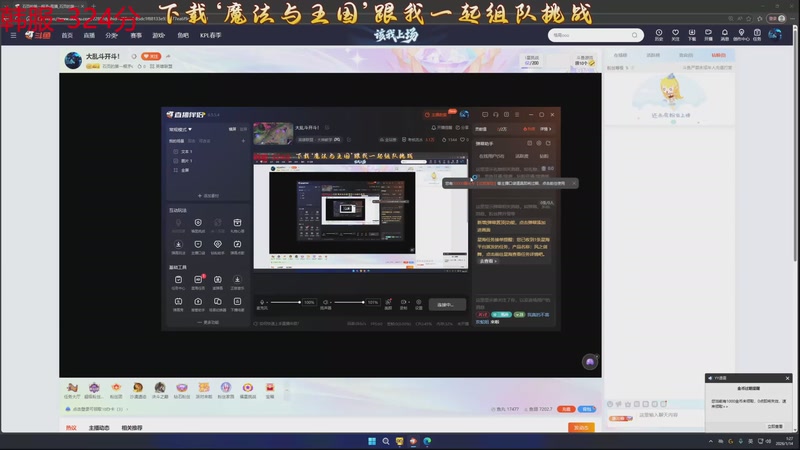This screenshot has height=450, width=800.
Task: Switch to the 相关推荐 tab below the video
Action: (132, 428)
